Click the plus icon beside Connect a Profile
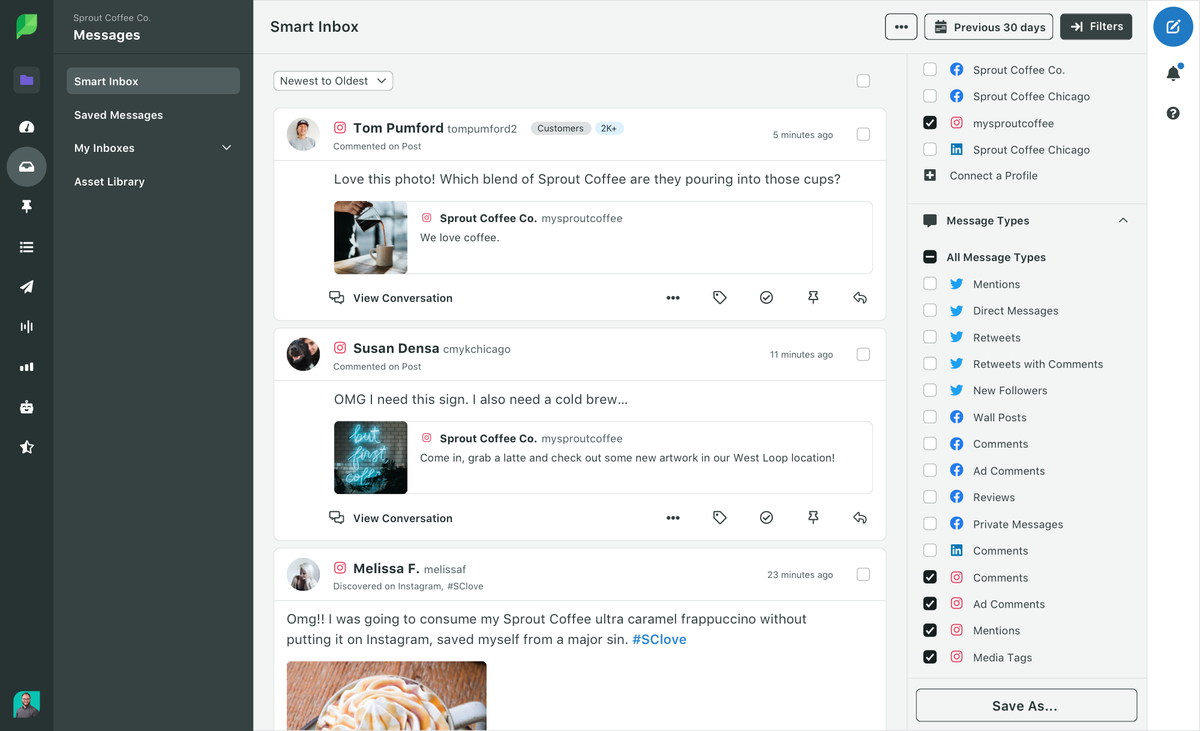Viewport: 1200px width, 731px height. point(930,175)
